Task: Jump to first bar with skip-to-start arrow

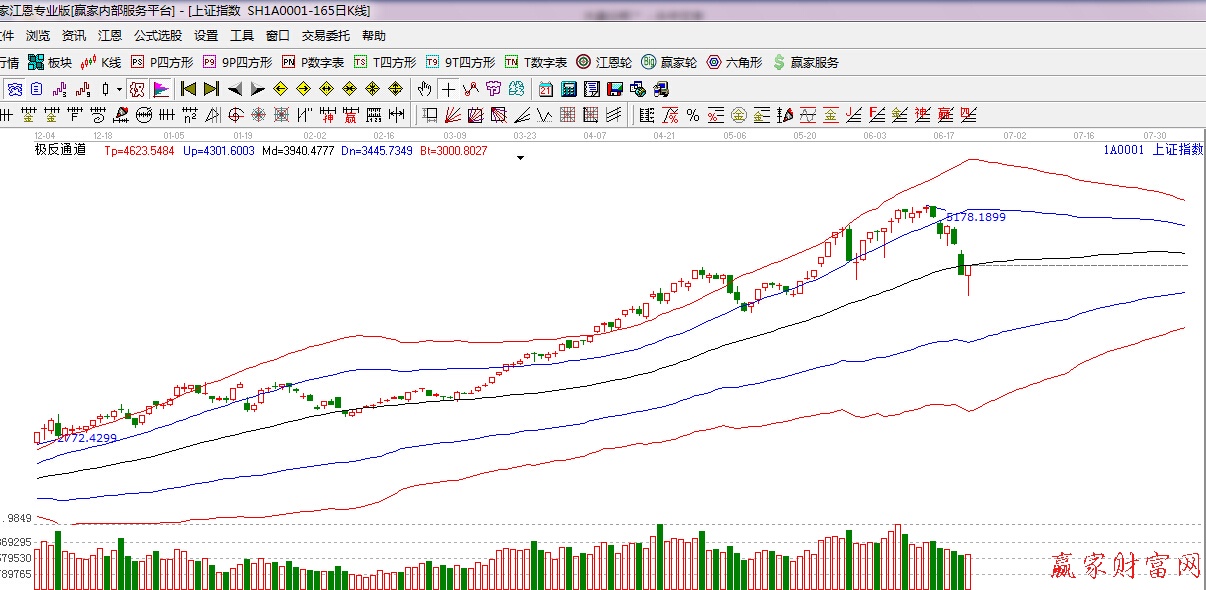Action: pos(187,89)
